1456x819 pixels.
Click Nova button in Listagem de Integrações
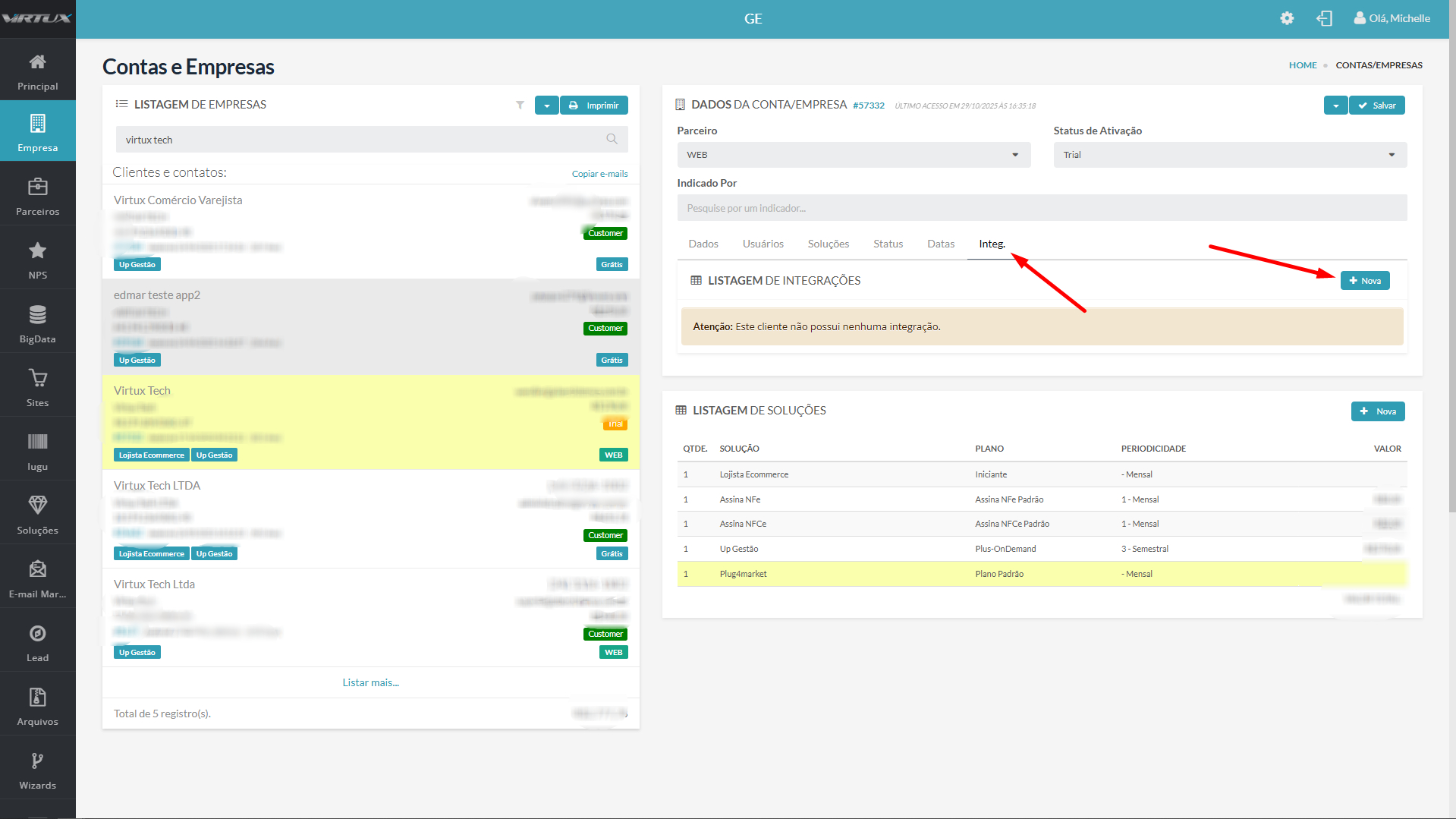click(x=1364, y=281)
